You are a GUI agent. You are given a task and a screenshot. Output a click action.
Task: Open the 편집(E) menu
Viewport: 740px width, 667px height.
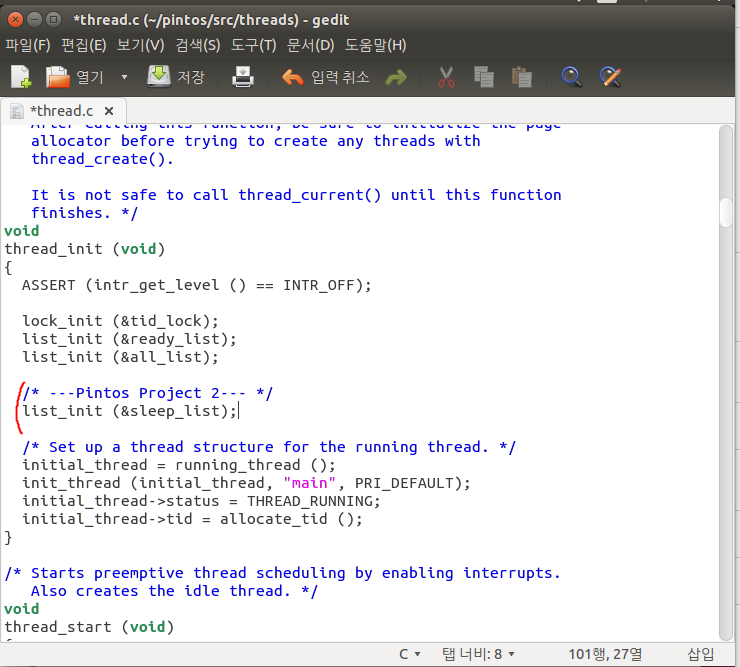click(x=84, y=45)
